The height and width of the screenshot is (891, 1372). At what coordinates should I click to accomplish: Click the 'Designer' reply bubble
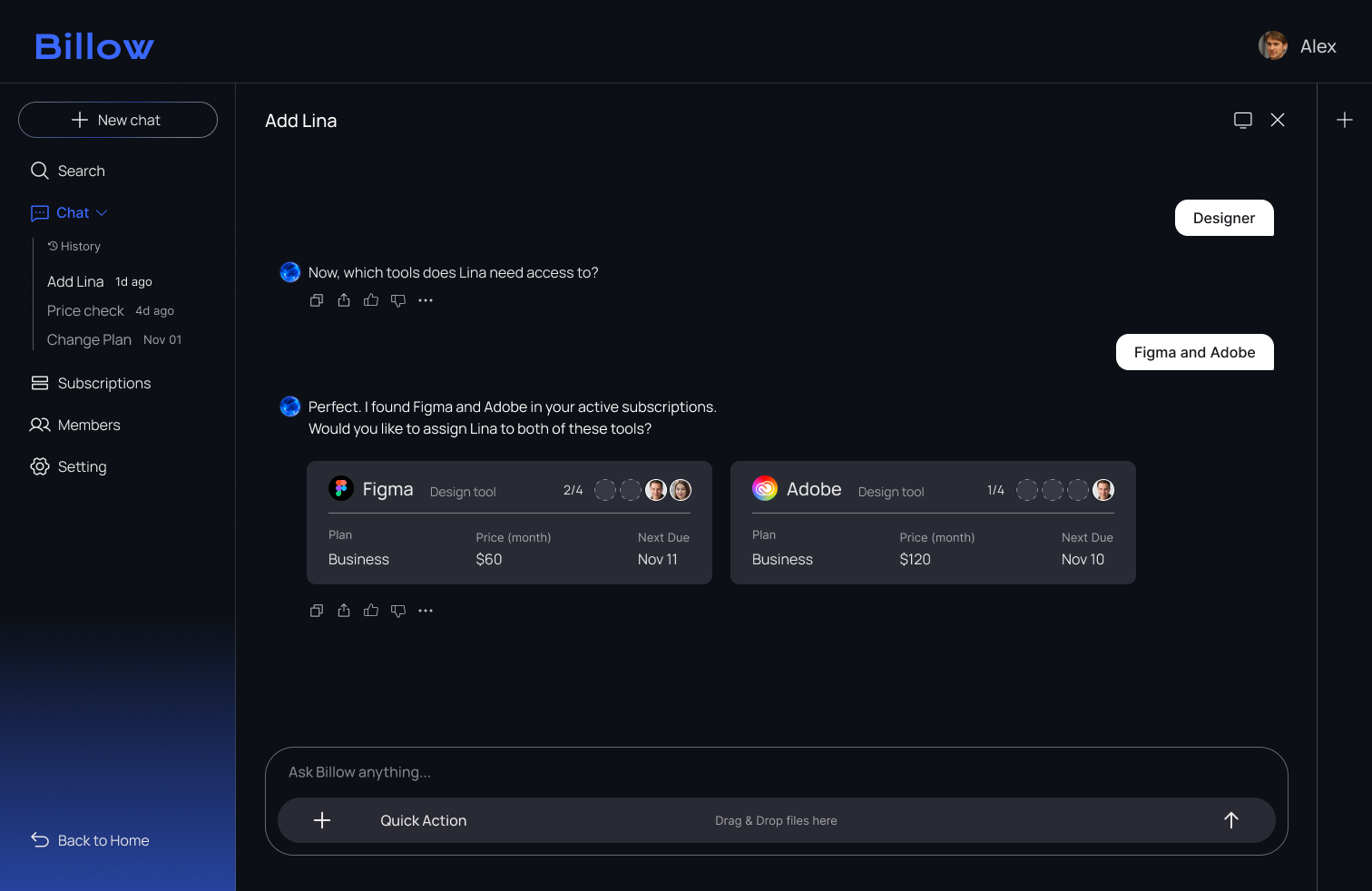(1224, 218)
